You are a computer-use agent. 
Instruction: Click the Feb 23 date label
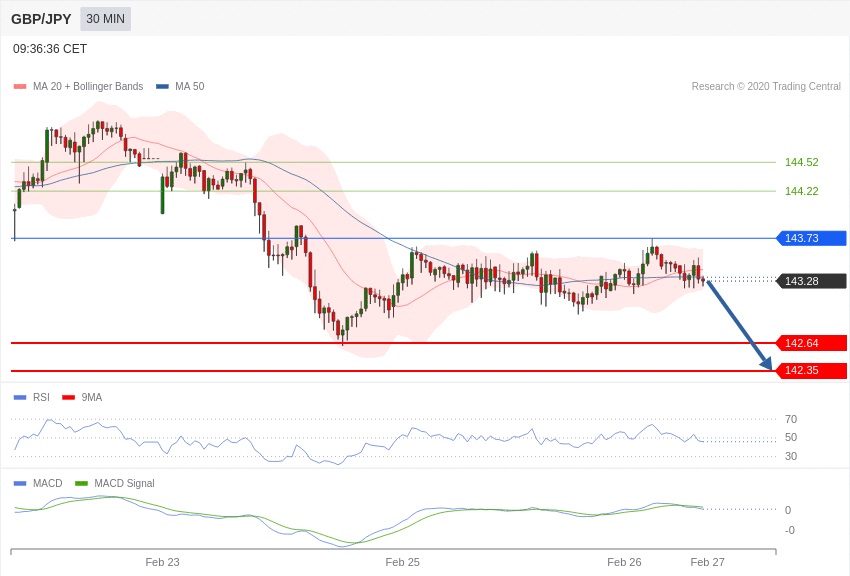click(x=162, y=562)
